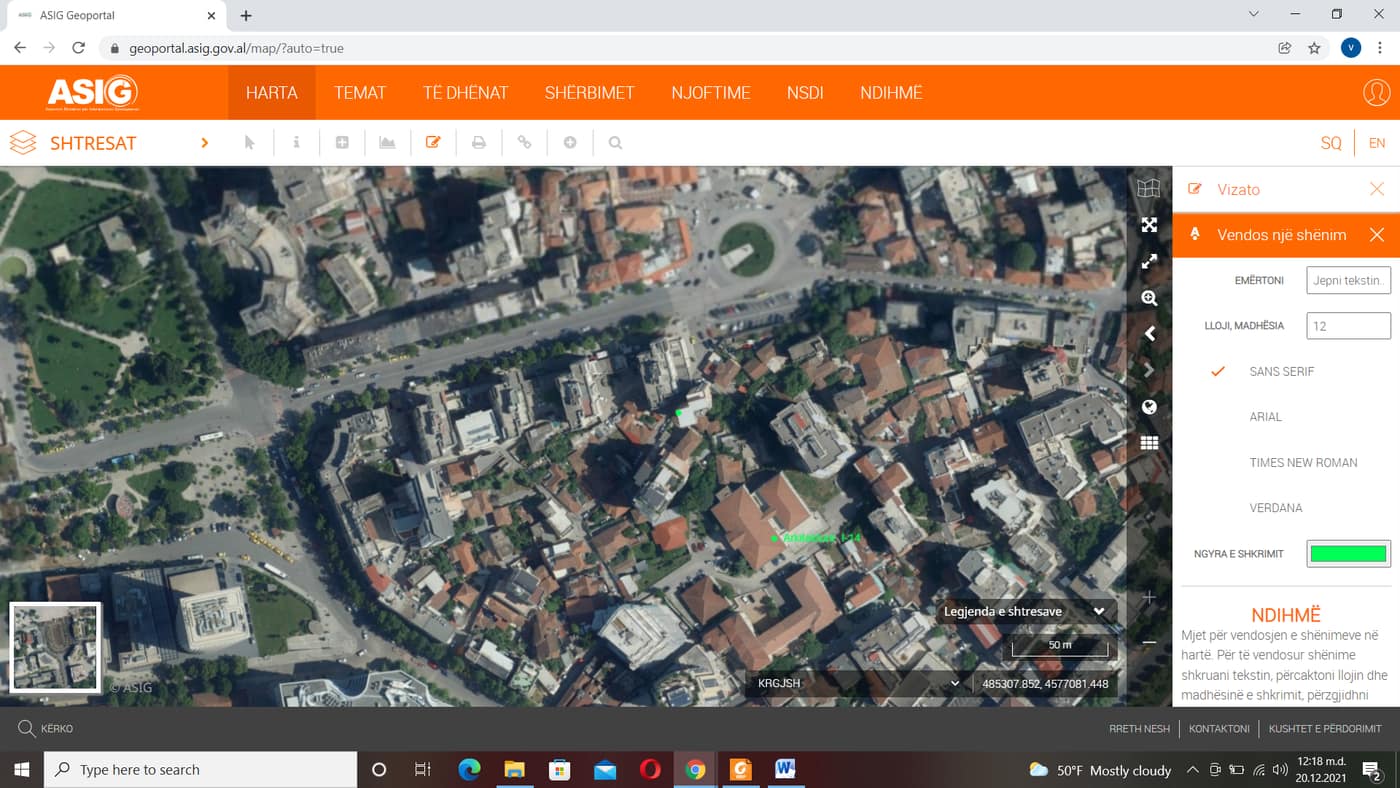Click the green annotation label on map
Viewport: 1400px width, 788px height.
coord(820,538)
